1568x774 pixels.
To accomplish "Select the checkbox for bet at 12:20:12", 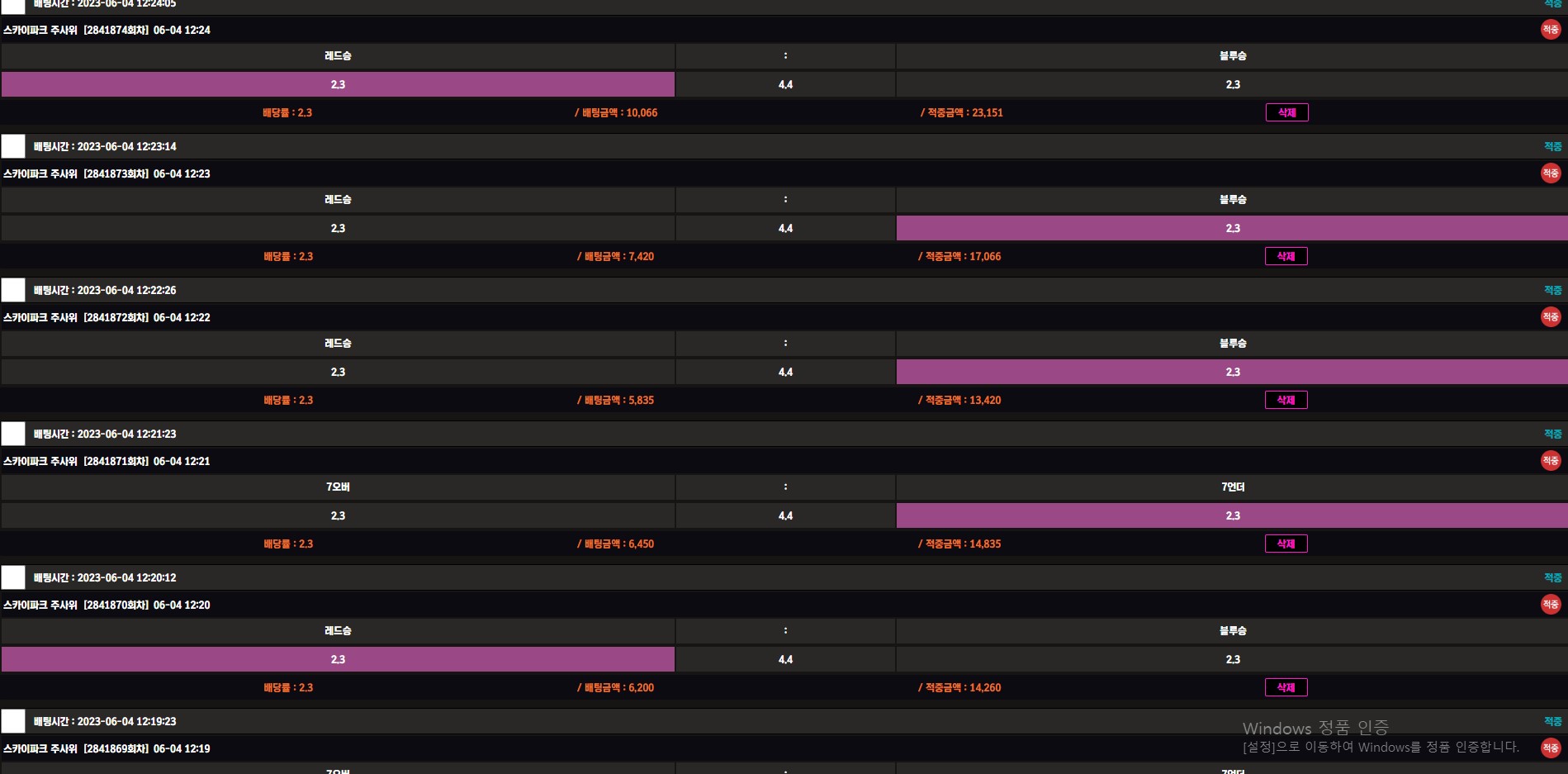I will [13, 577].
